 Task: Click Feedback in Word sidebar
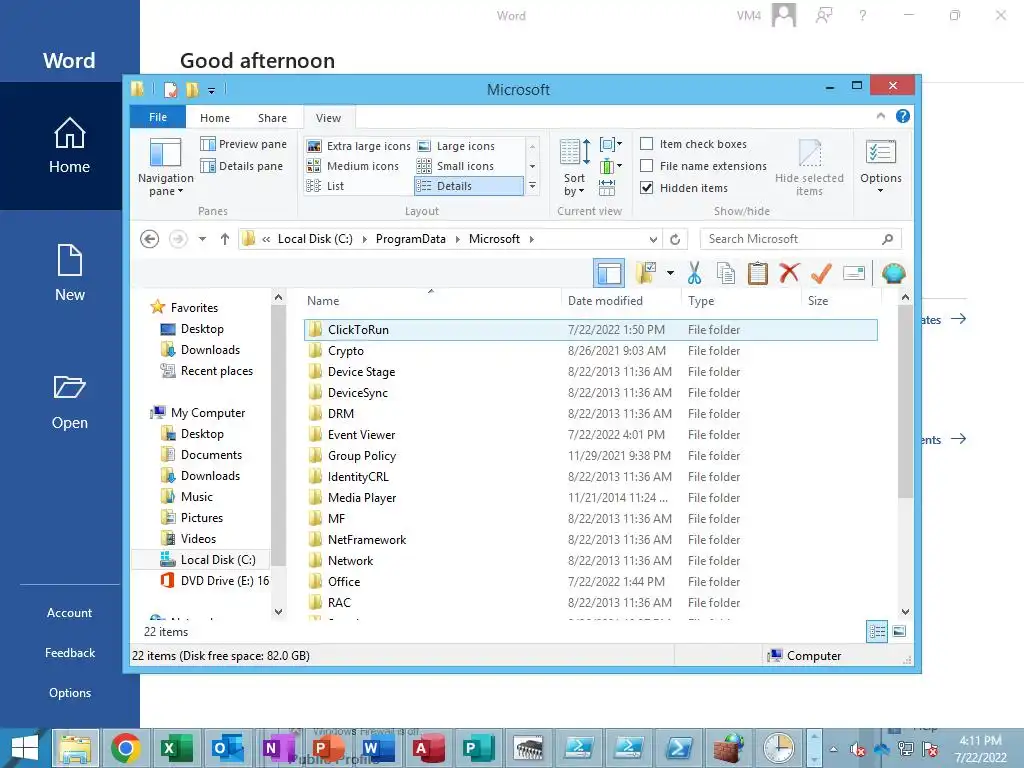(x=69, y=653)
